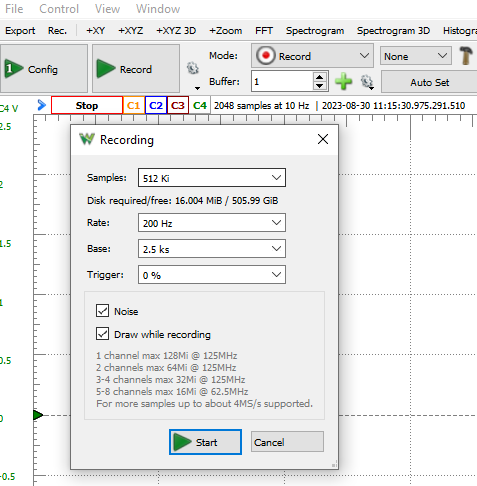
Task: Open the Mode dropdown set to Record
Action: coord(312,56)
